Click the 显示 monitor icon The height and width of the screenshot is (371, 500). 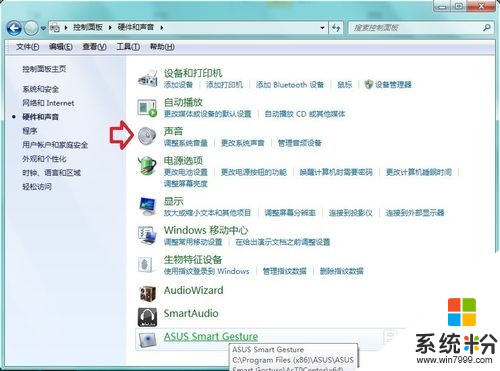point(147,206)
